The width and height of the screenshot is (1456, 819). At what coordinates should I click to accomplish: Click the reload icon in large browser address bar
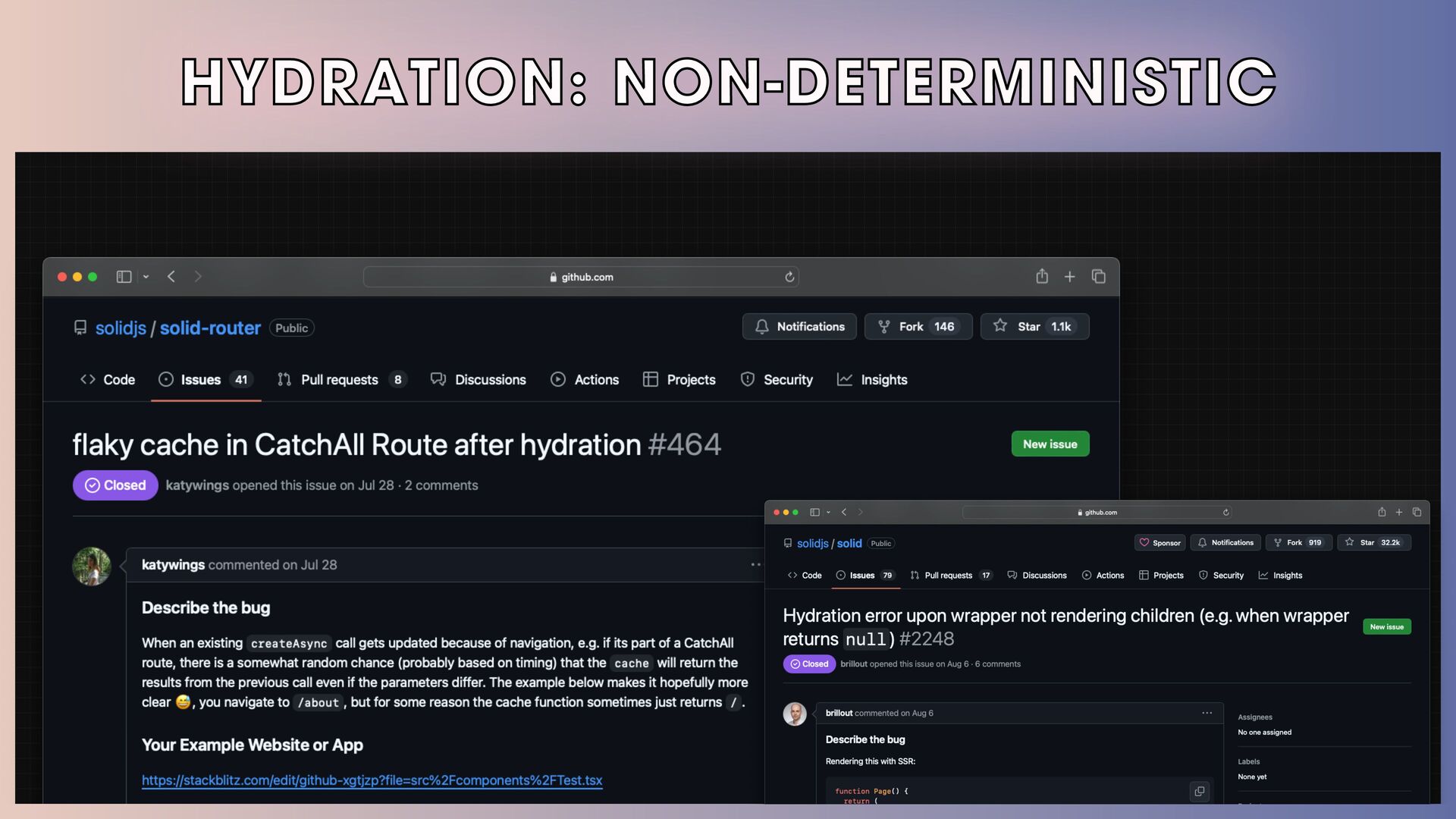(x=789, y=277)
